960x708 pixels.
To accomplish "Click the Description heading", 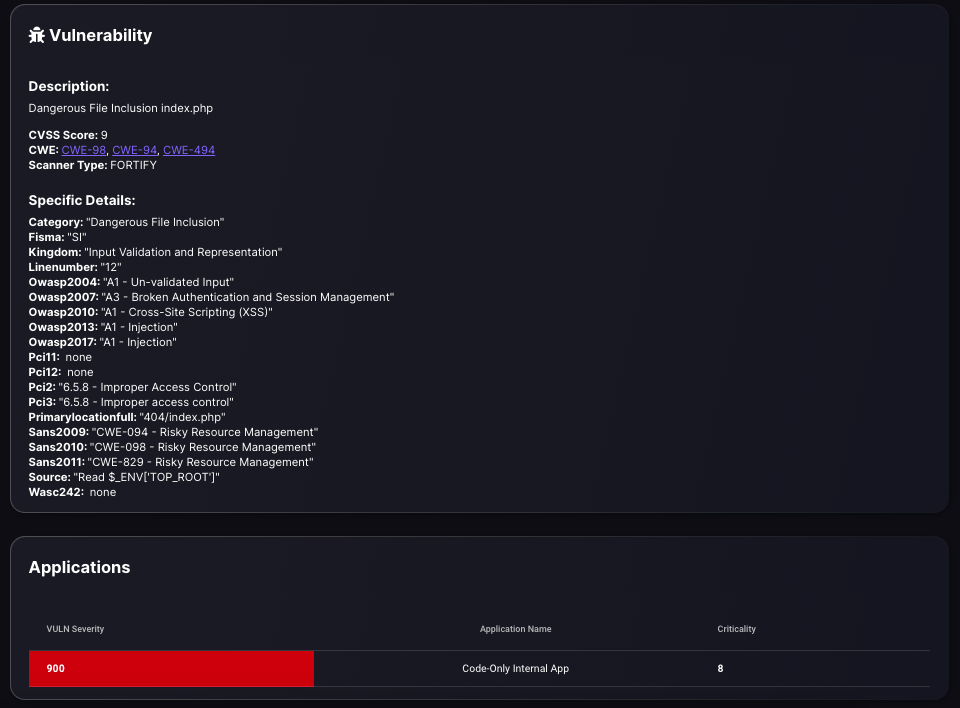I will (x=69, y=86).
